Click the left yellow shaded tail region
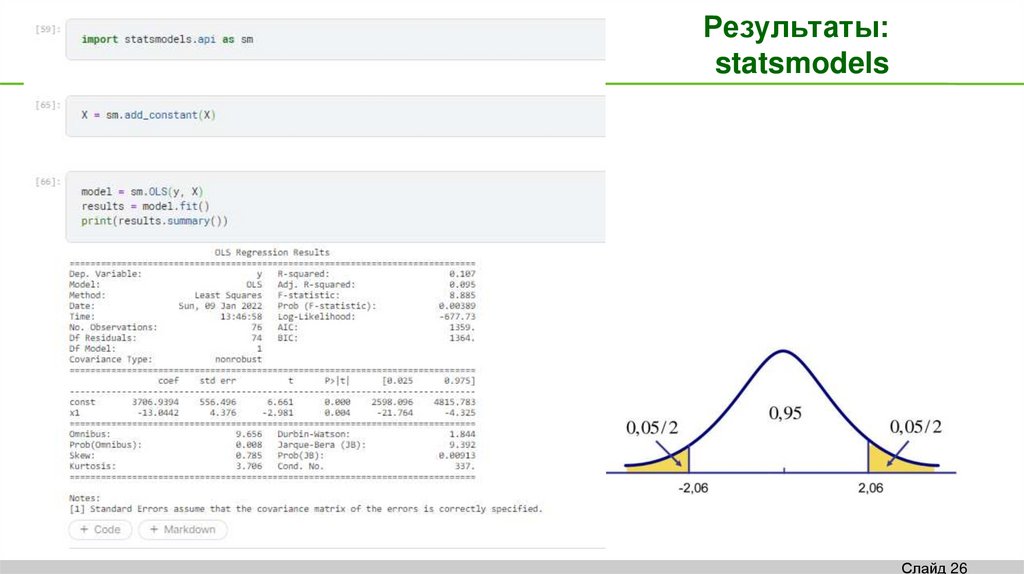1024x574 pixels. point(671,462)
